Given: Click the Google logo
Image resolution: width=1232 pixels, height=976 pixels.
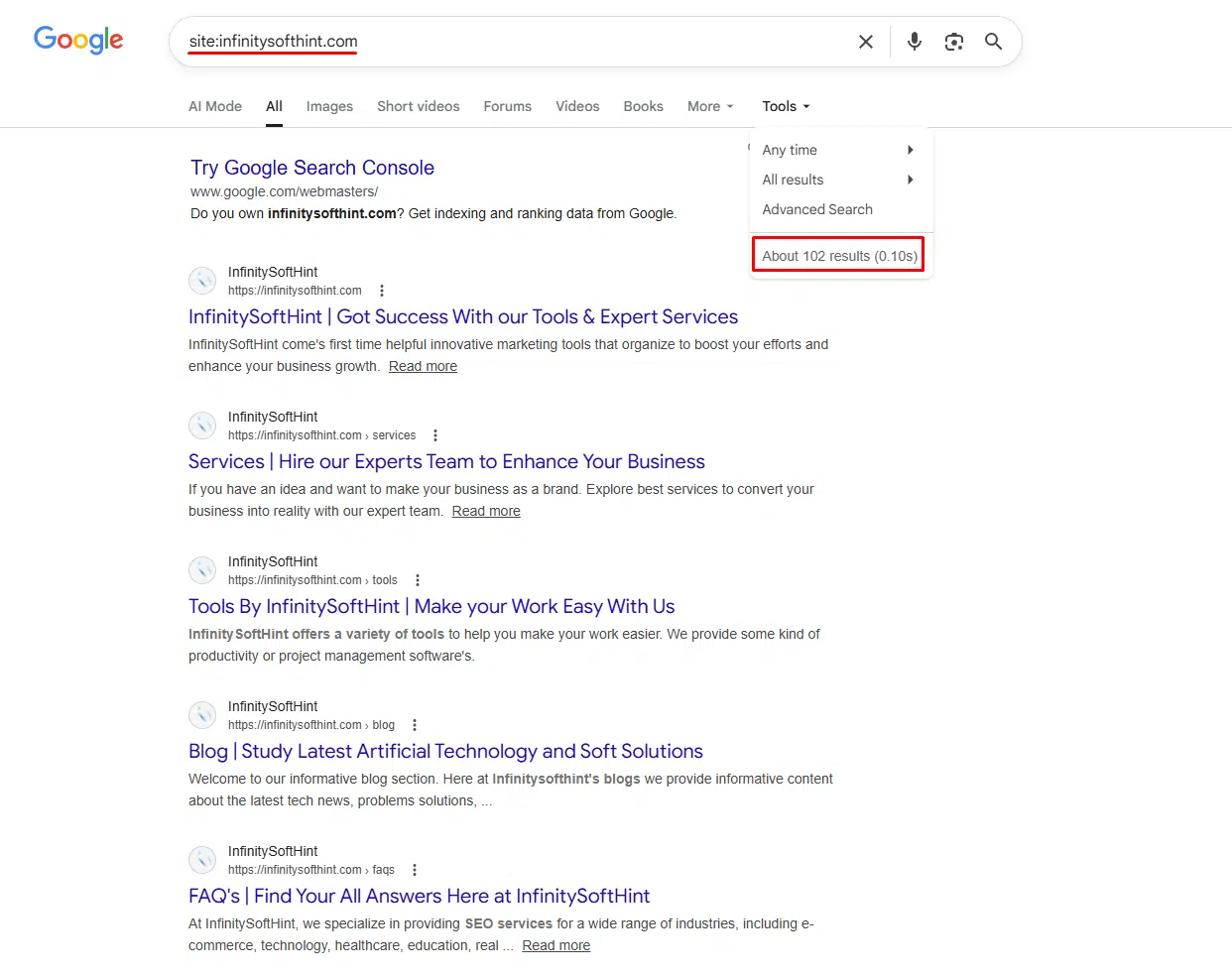Looking at the screenshot, I should click(x=78, y=40).
